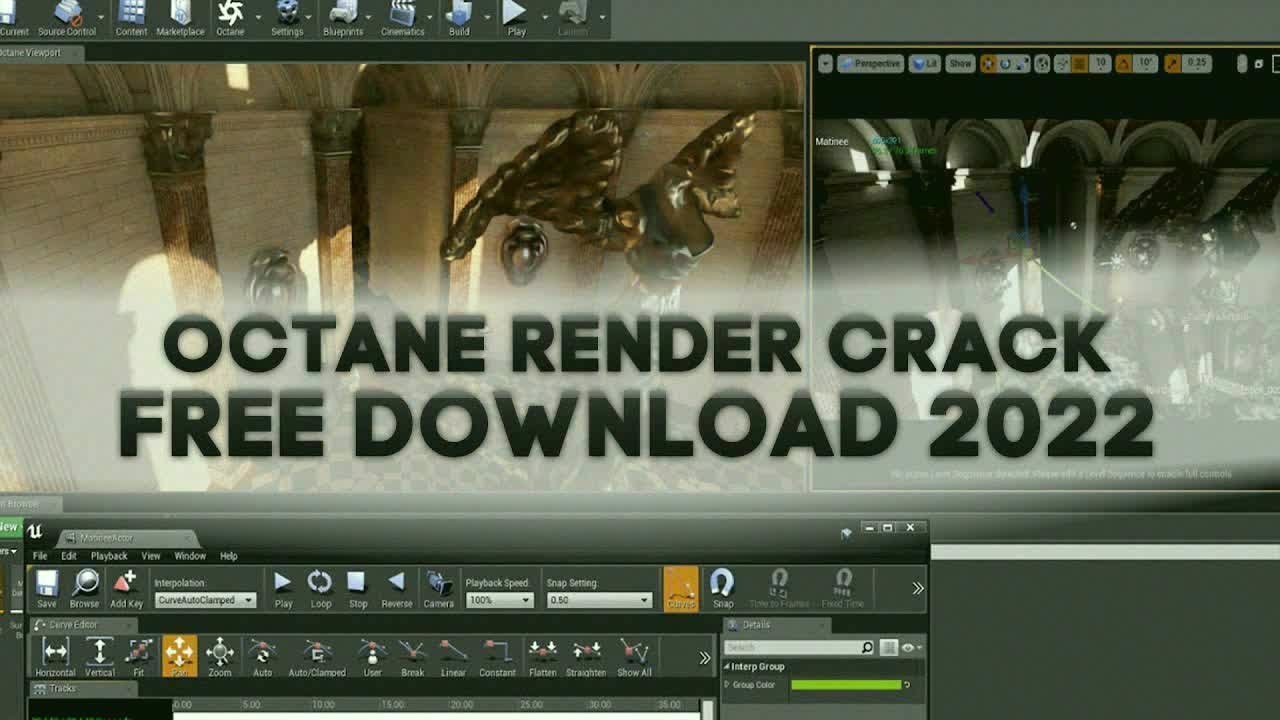Set curve interpolation to Constant
Image resolution: width=1280 pixels, height=720 pixels.
coord(497,657)
